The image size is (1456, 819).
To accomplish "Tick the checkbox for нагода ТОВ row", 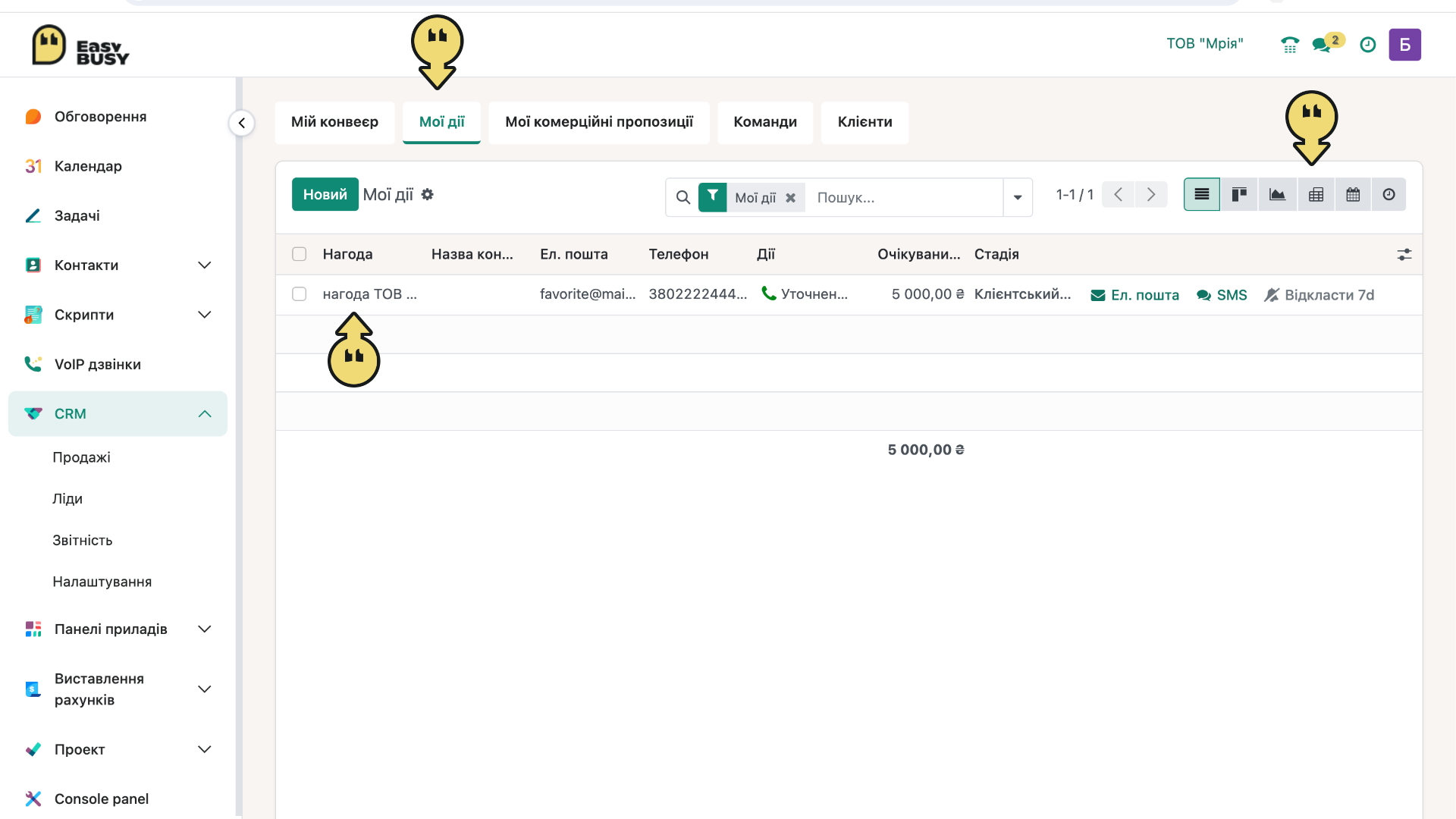I will [300, 293].
